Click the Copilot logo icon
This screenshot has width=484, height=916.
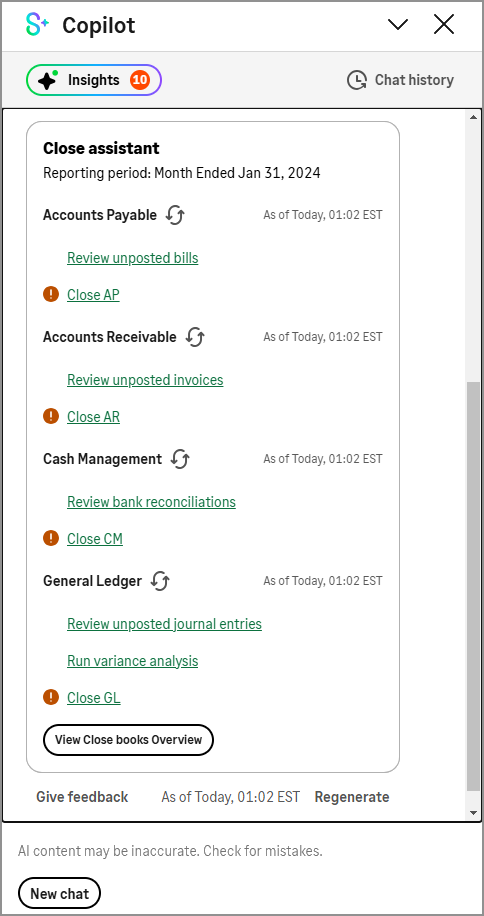pos(37,25)
